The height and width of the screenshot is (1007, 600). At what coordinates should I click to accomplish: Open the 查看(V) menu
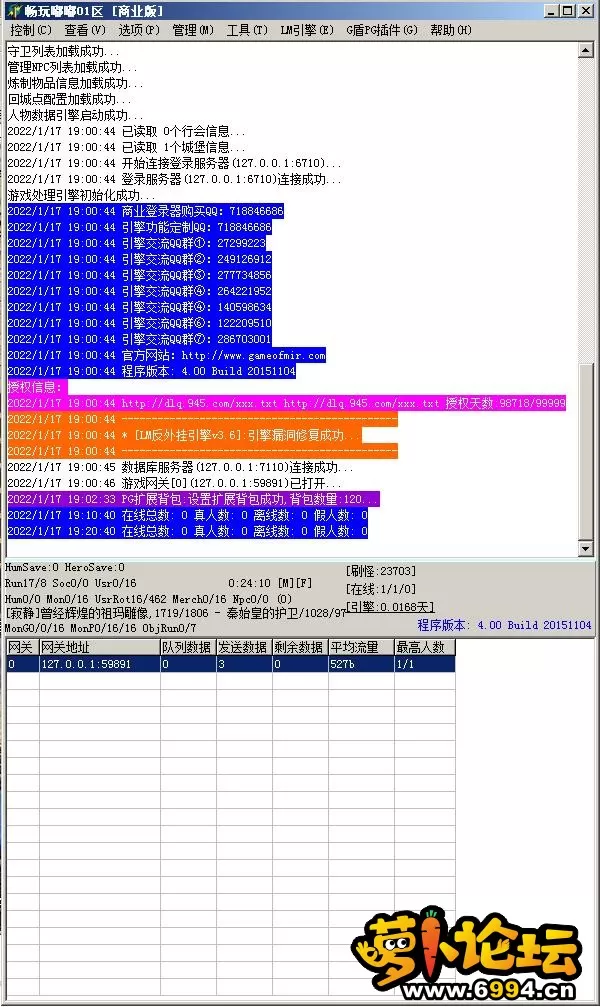tap(85, 30)
